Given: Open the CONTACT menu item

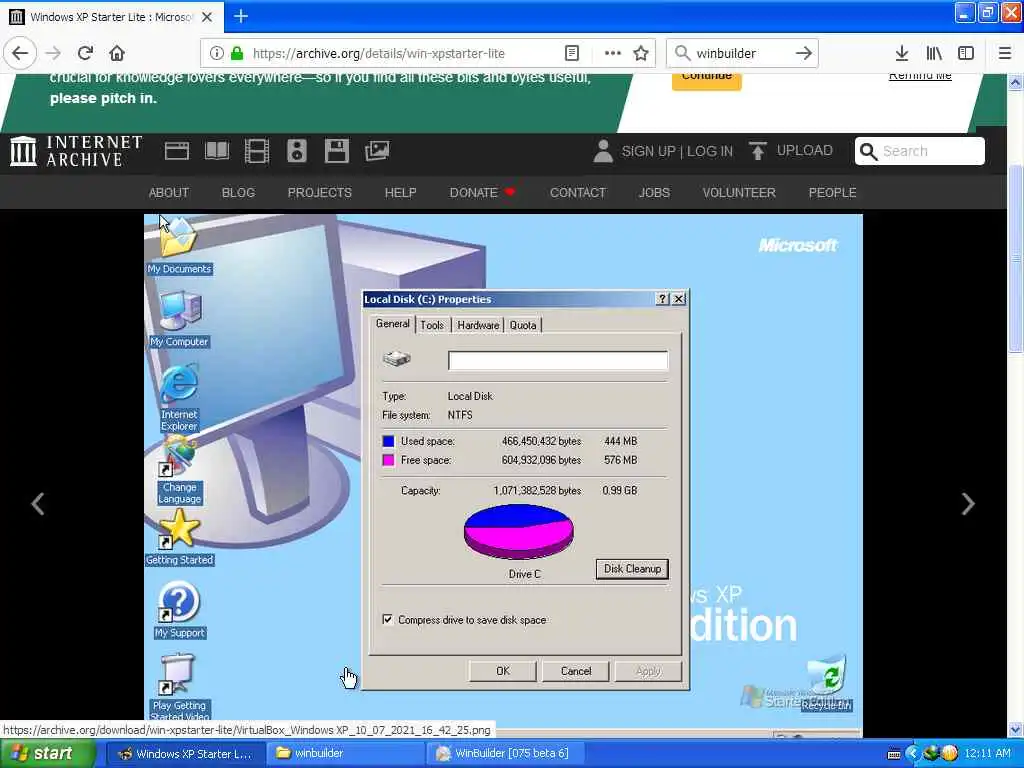Looking at the screenshot, I should point(578,193).
